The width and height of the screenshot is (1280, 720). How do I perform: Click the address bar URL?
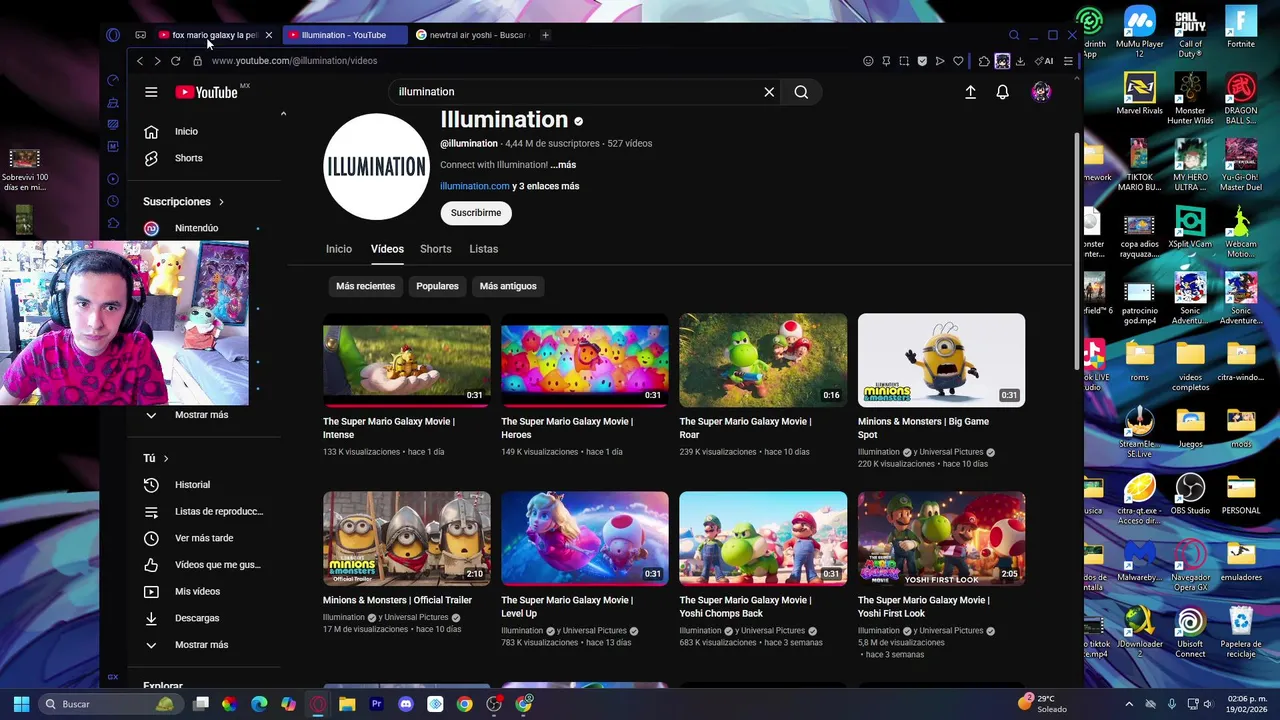tap(294, 61)
